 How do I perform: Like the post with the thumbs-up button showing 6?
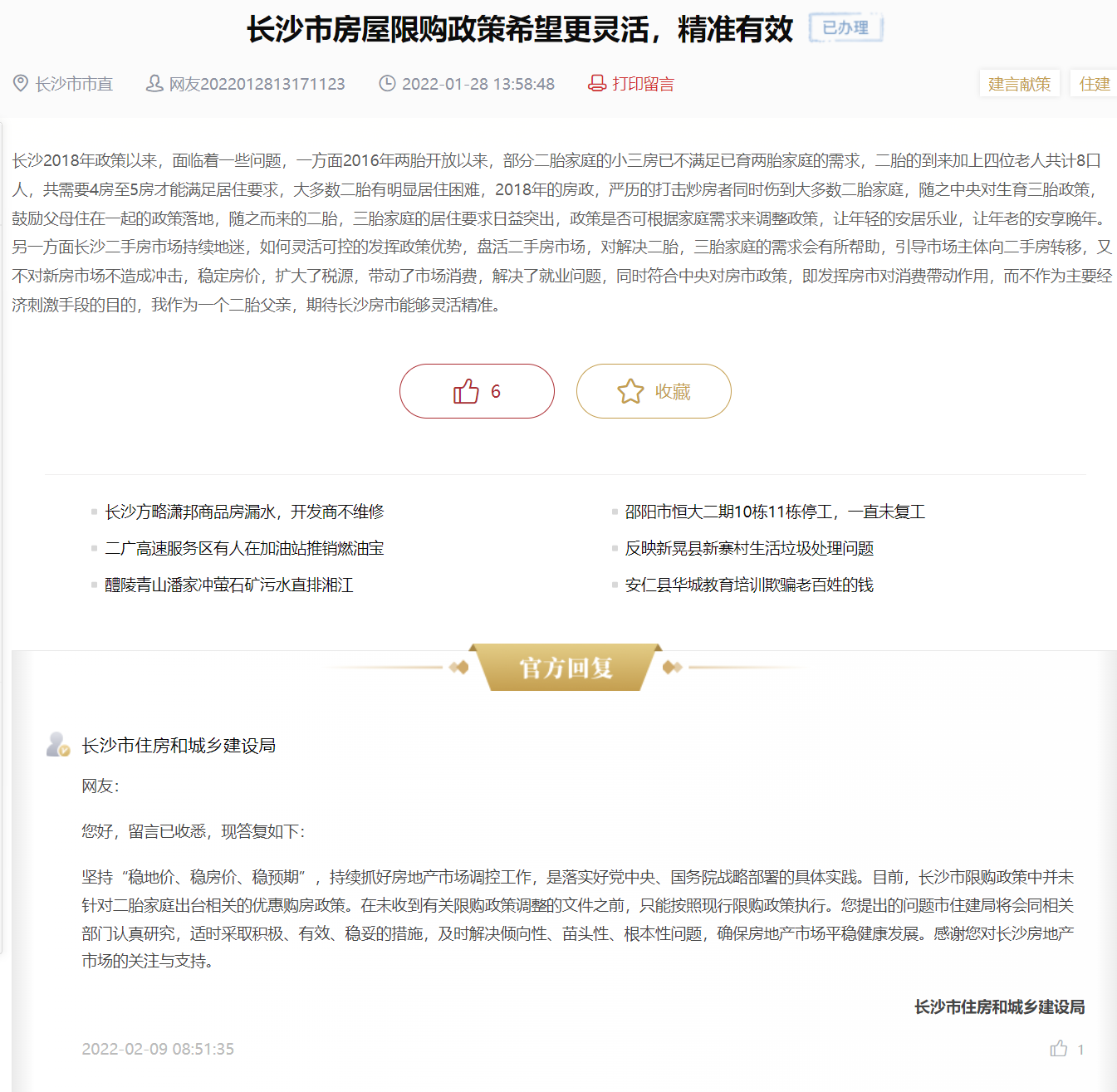[477, 391]
